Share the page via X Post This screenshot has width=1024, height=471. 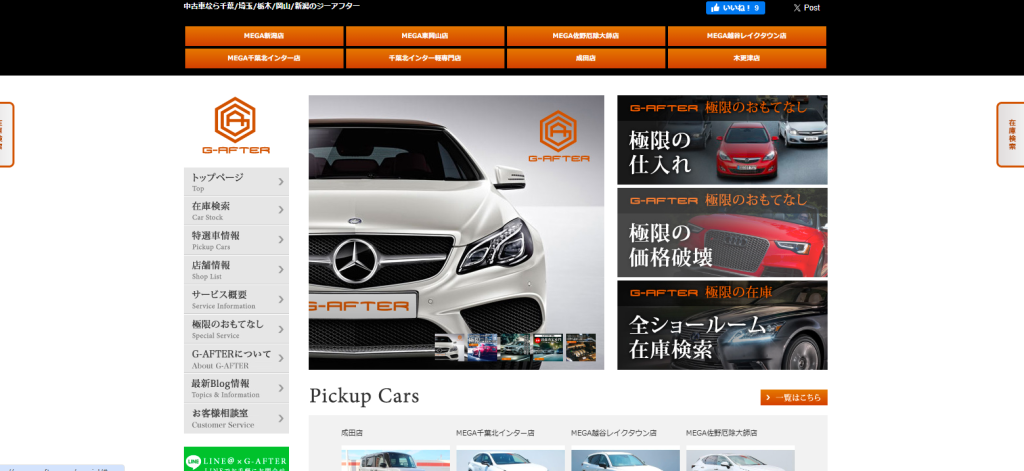coord(806,8)
